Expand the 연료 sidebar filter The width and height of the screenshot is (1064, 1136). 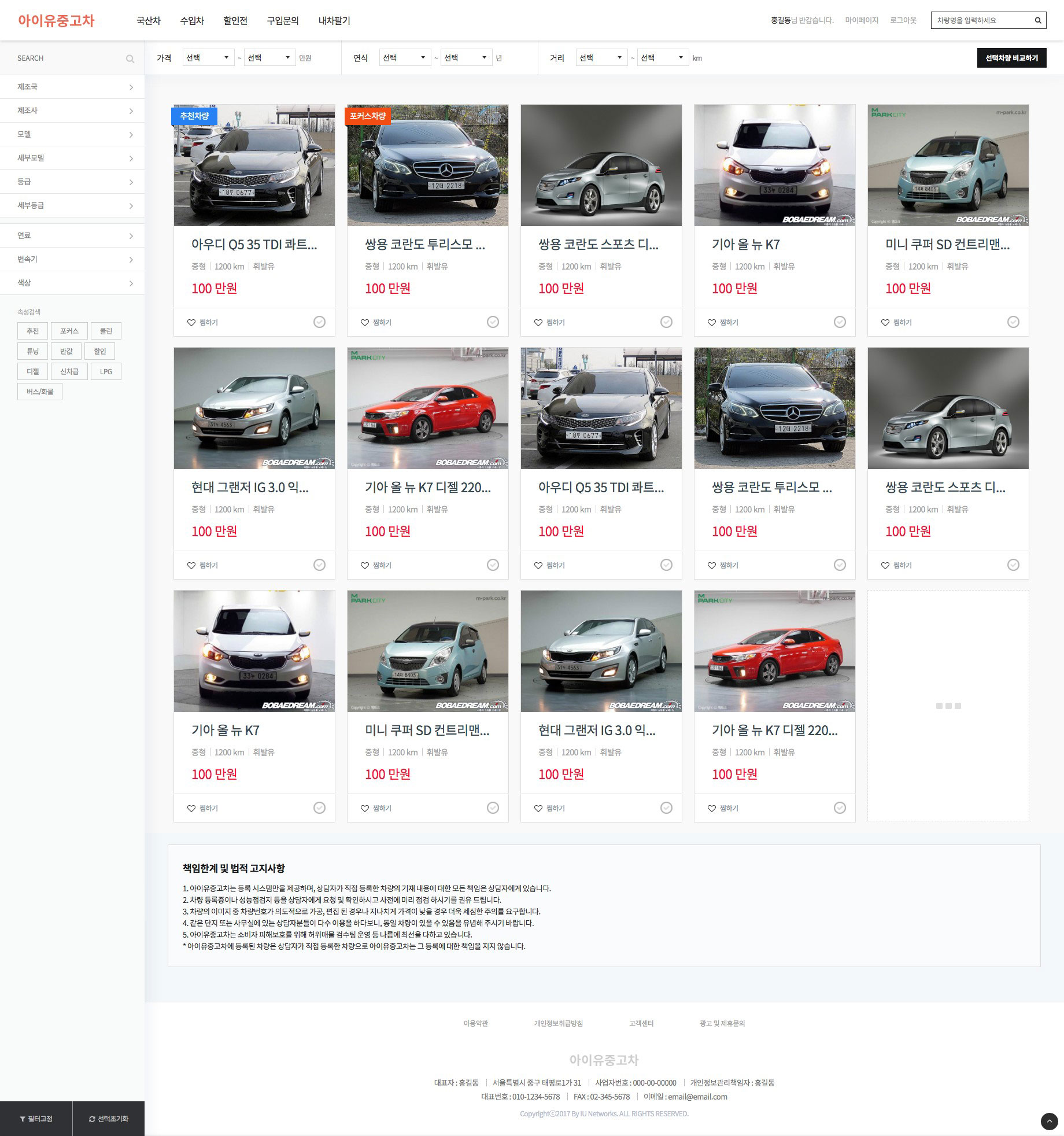[72, 235]
